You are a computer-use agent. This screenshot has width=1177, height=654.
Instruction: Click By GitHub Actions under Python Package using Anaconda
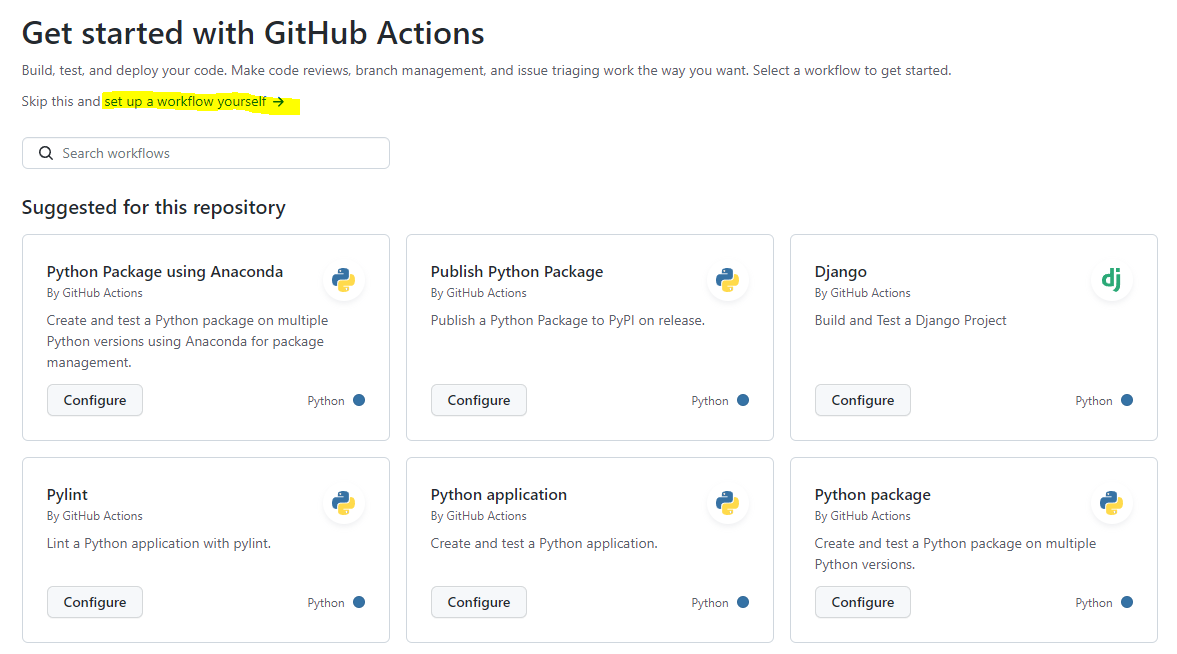95,293
